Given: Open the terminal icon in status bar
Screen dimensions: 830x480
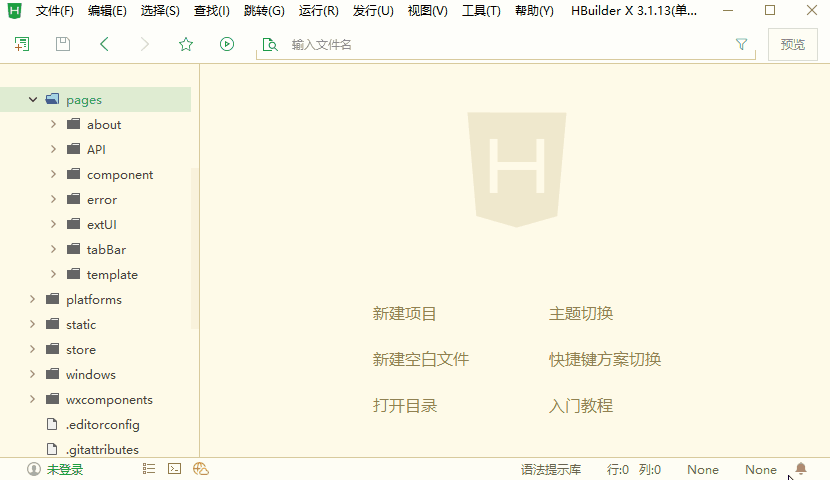Looking at the screenshot, I should [x=174, y=468].
